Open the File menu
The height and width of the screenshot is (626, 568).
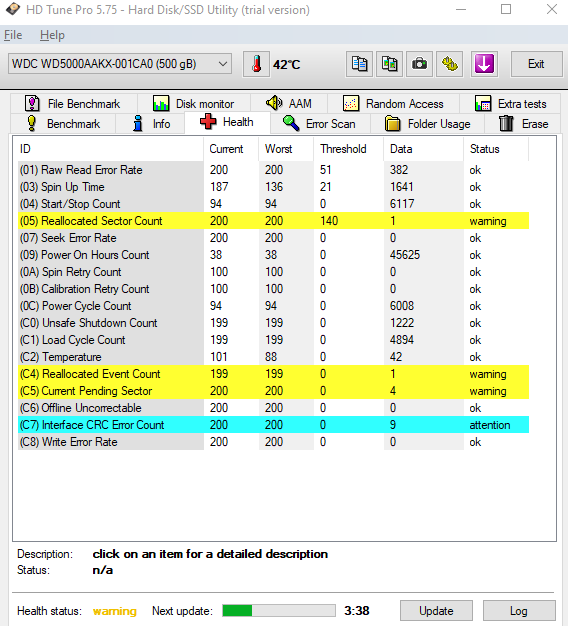click(13, 35)
